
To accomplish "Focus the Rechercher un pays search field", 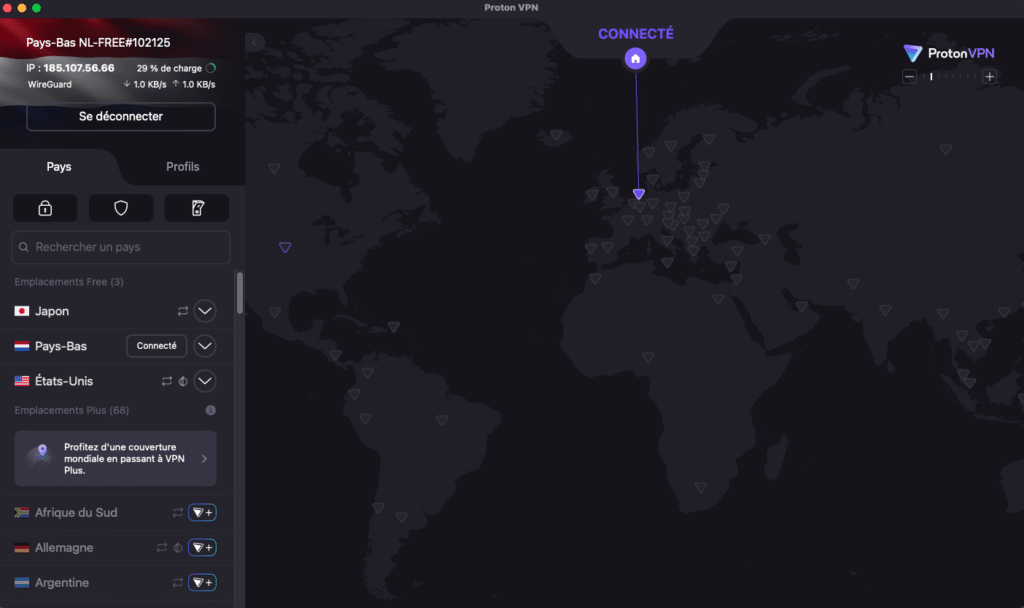I will coord(121,247).
